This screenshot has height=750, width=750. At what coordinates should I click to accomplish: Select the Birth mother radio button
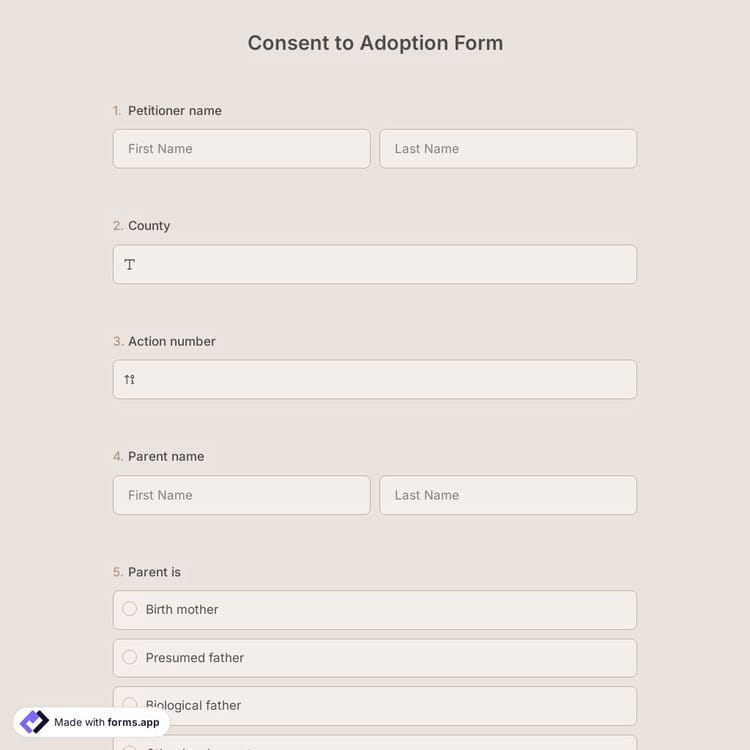[130, 609]
